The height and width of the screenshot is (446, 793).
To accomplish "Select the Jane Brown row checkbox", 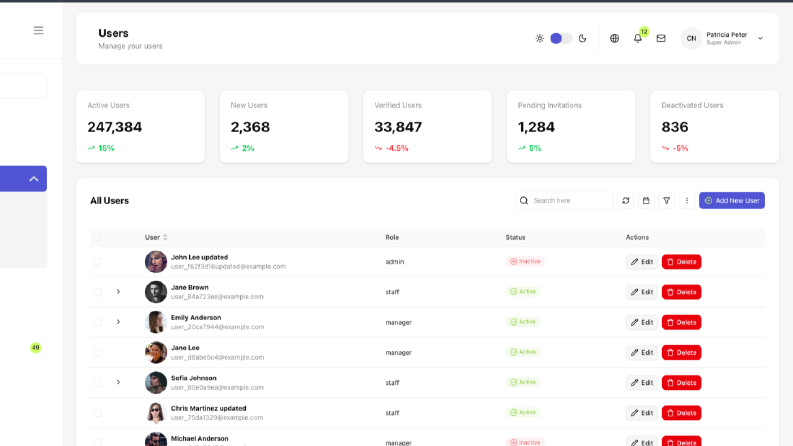I will (x=98, y=292).
